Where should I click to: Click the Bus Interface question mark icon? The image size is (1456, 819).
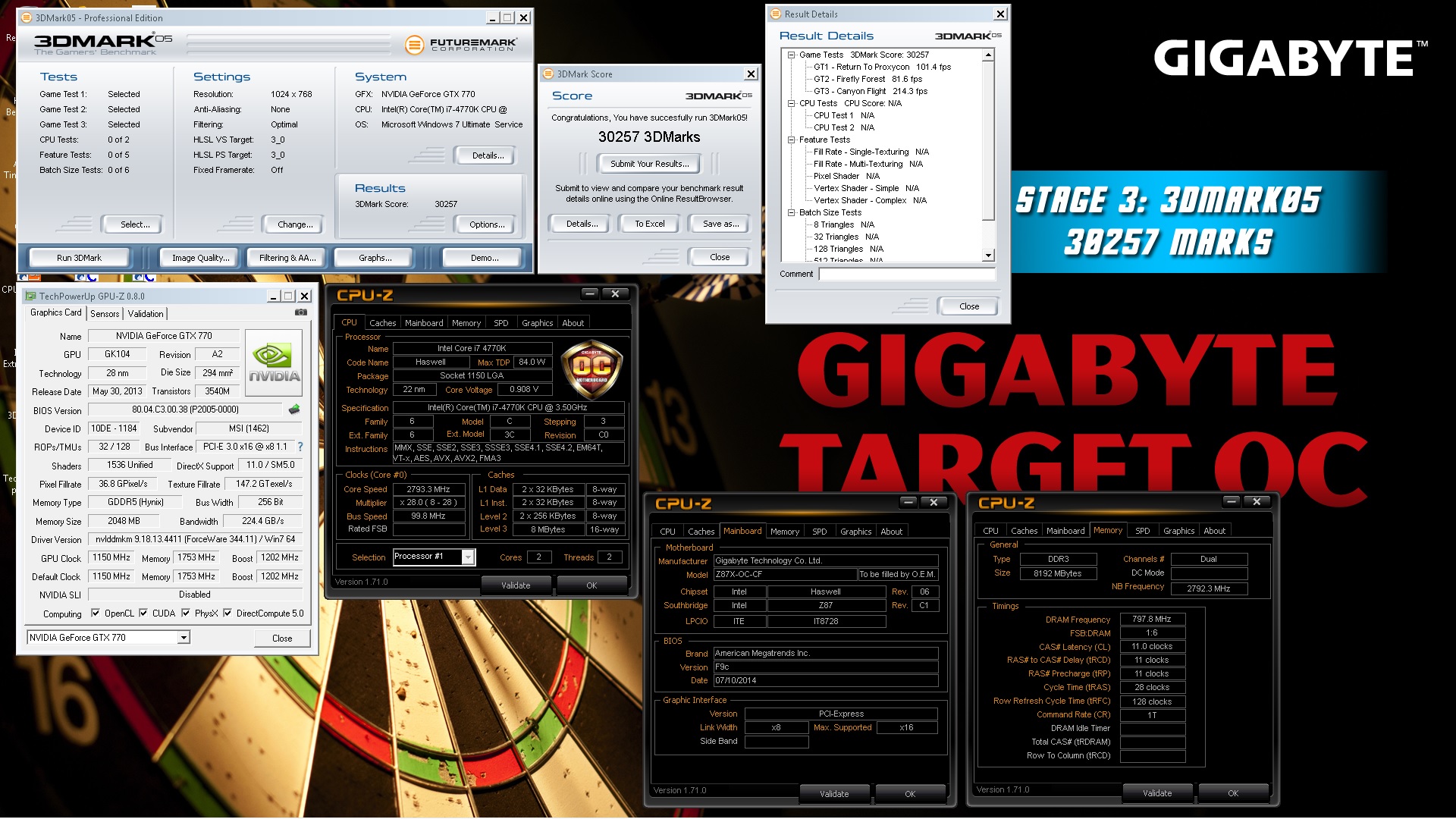[x=300, y=447]
